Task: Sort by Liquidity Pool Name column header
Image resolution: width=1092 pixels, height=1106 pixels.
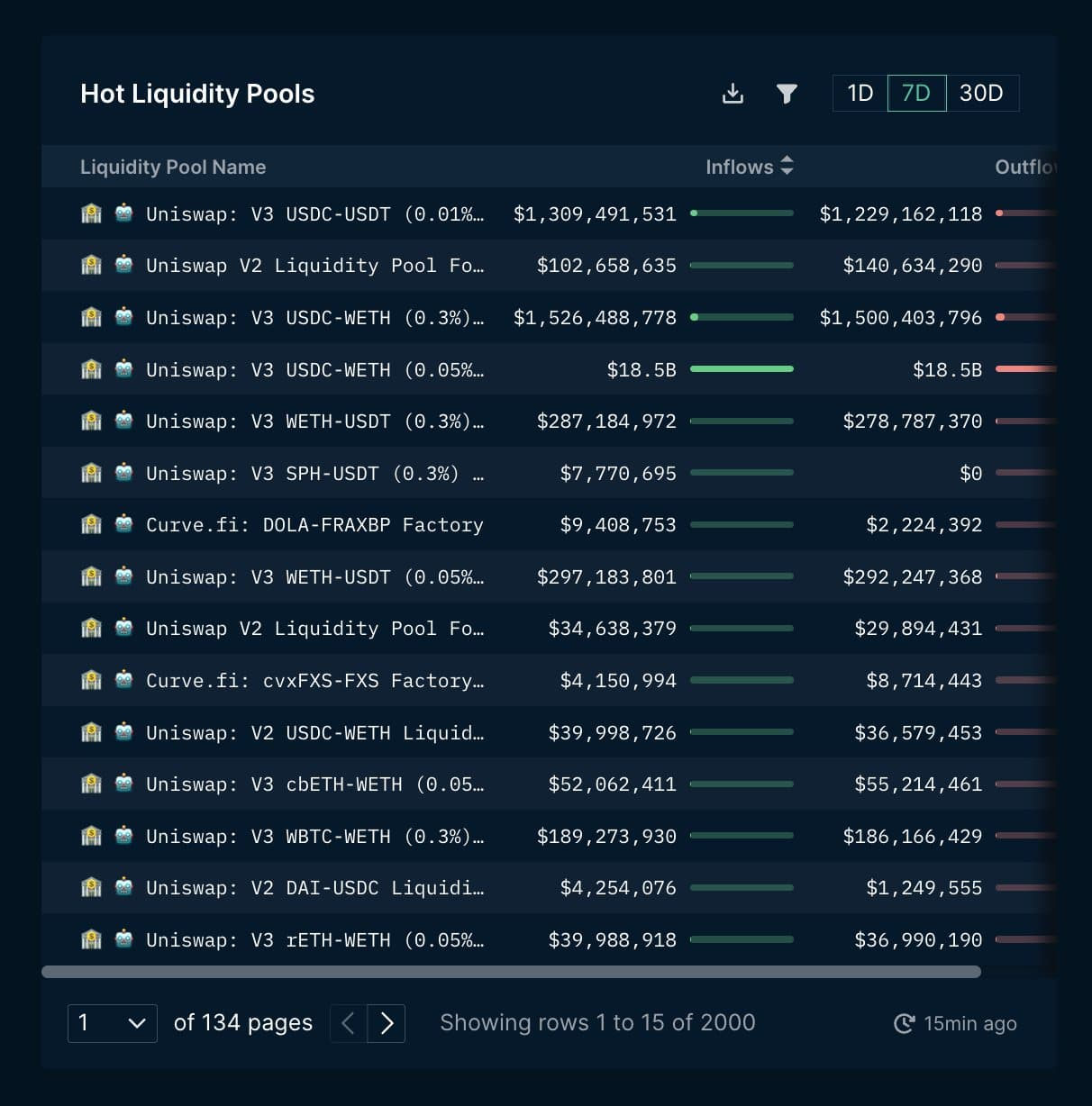Action: pos(173,167)
